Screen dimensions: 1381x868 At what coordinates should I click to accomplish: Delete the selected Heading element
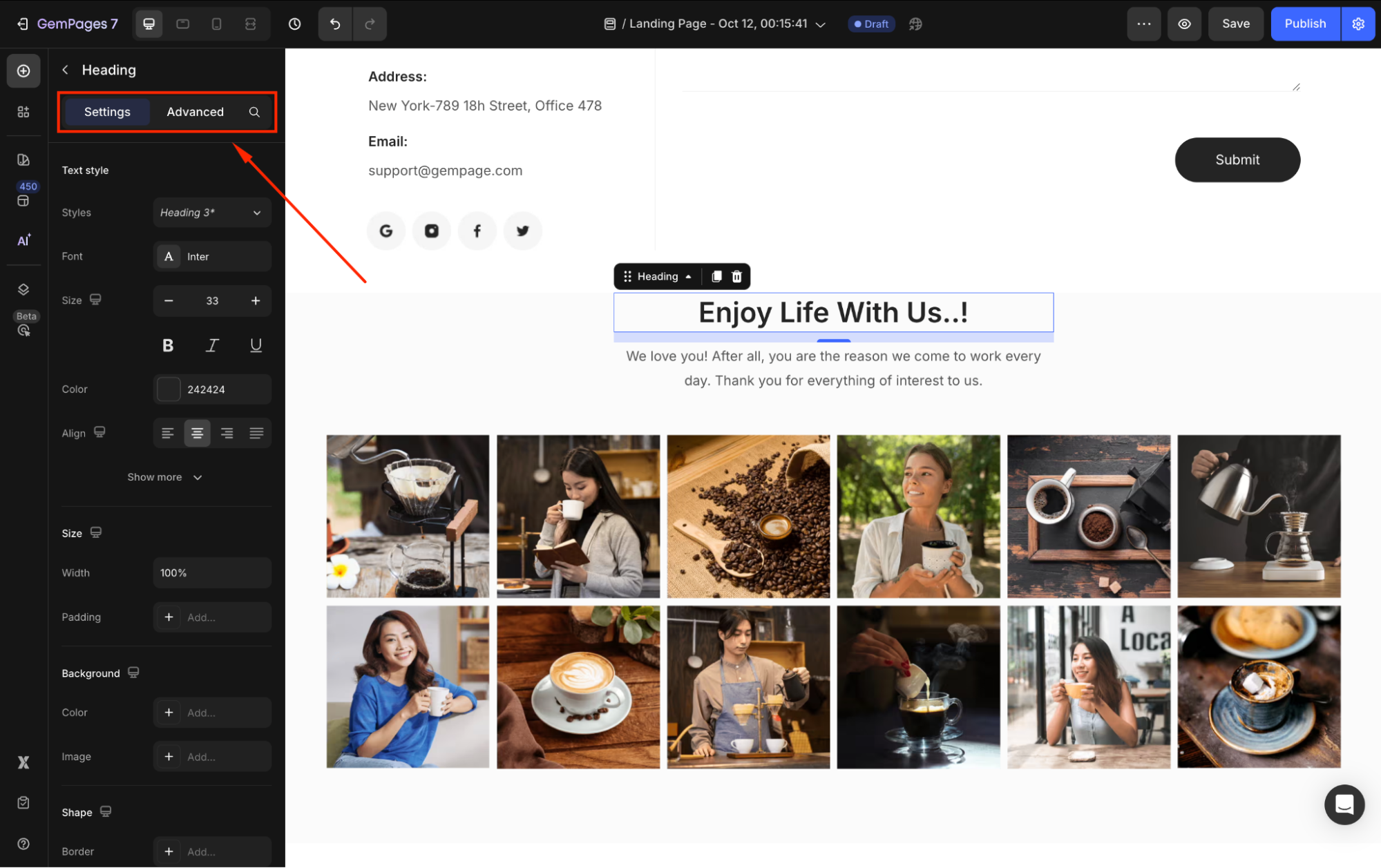(x=736, y=276)
